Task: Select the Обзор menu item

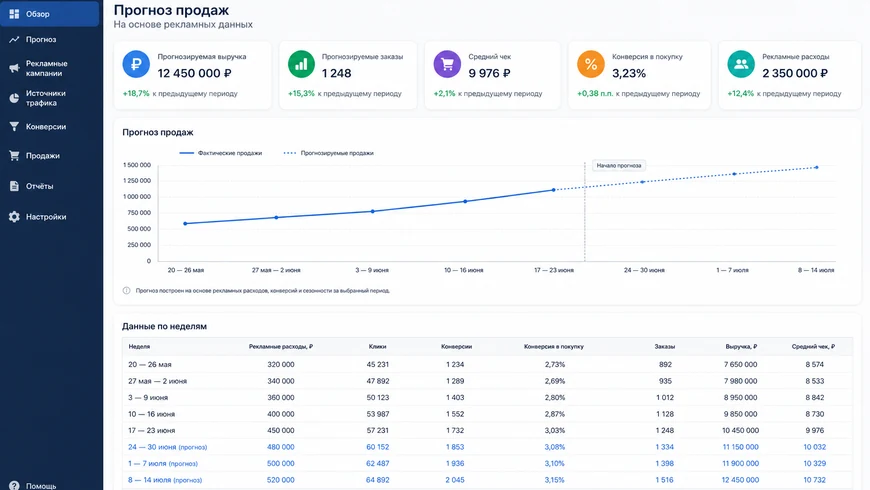Action: pyautogui.click(x=49, y=14)
